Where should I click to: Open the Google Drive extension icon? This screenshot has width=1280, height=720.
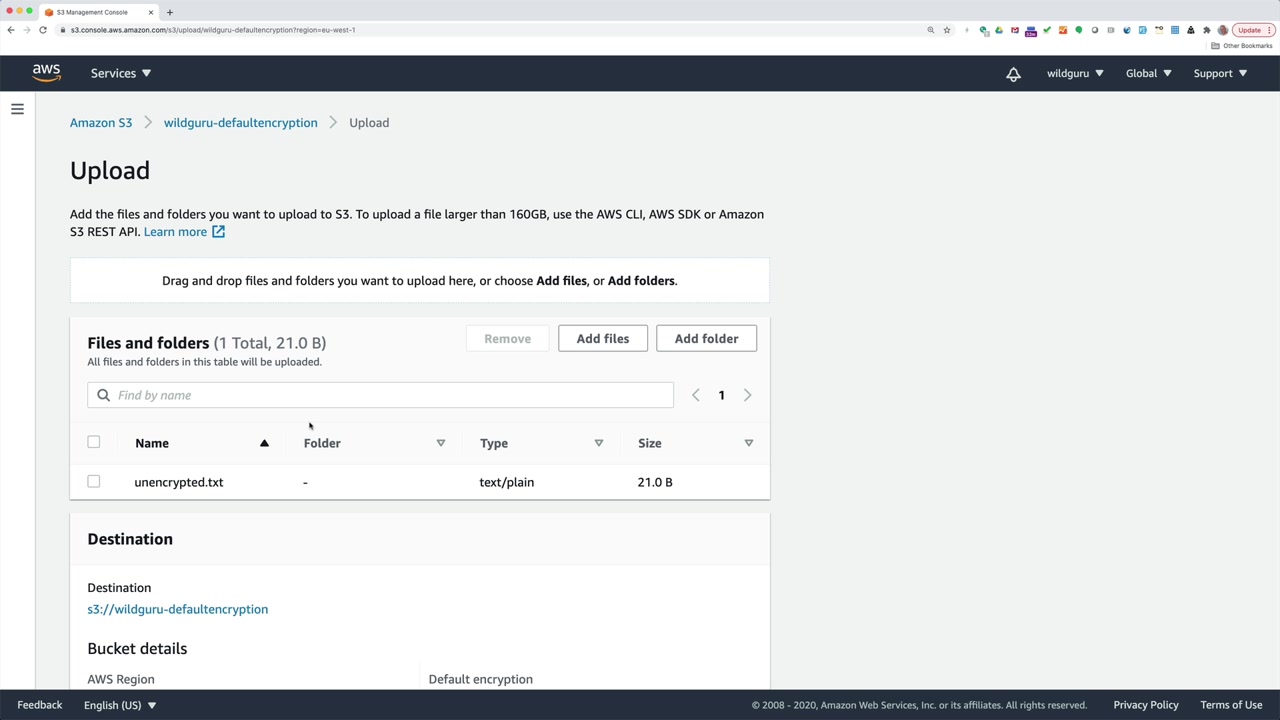tap(999, 30)
